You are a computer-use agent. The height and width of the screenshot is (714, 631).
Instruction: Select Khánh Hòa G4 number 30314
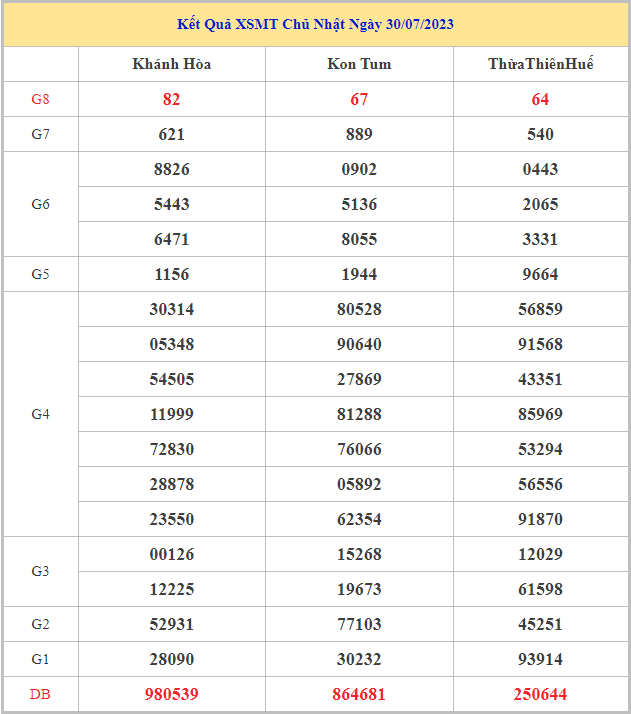pos(172,309)
